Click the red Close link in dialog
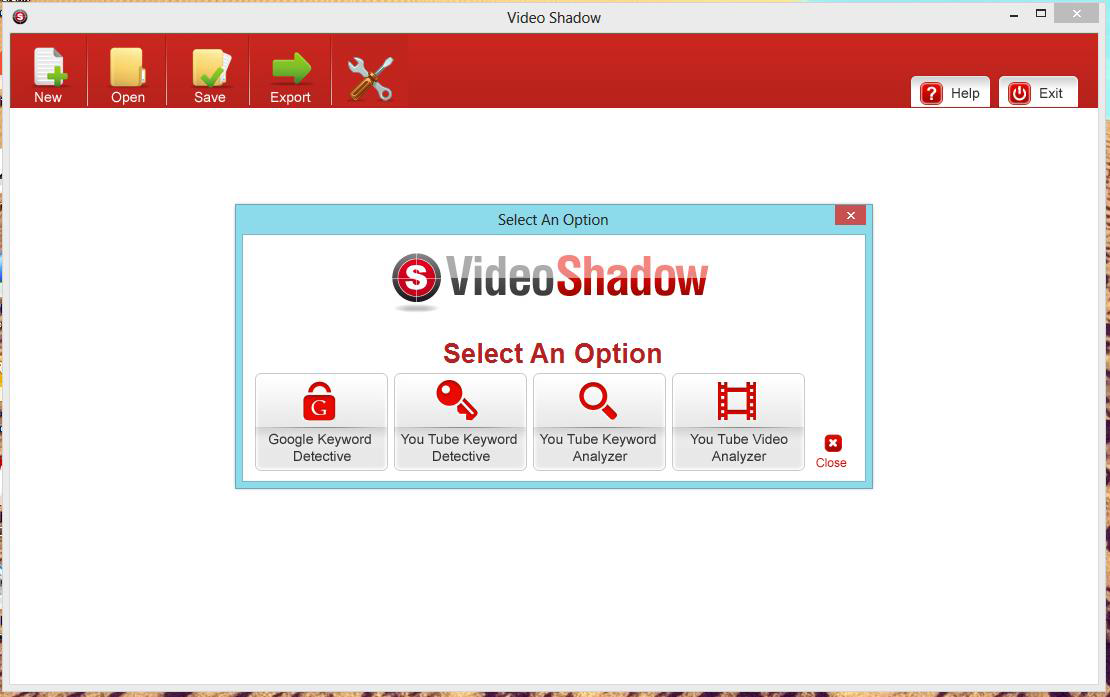The image size is (1110, 697). click(831, 451)
